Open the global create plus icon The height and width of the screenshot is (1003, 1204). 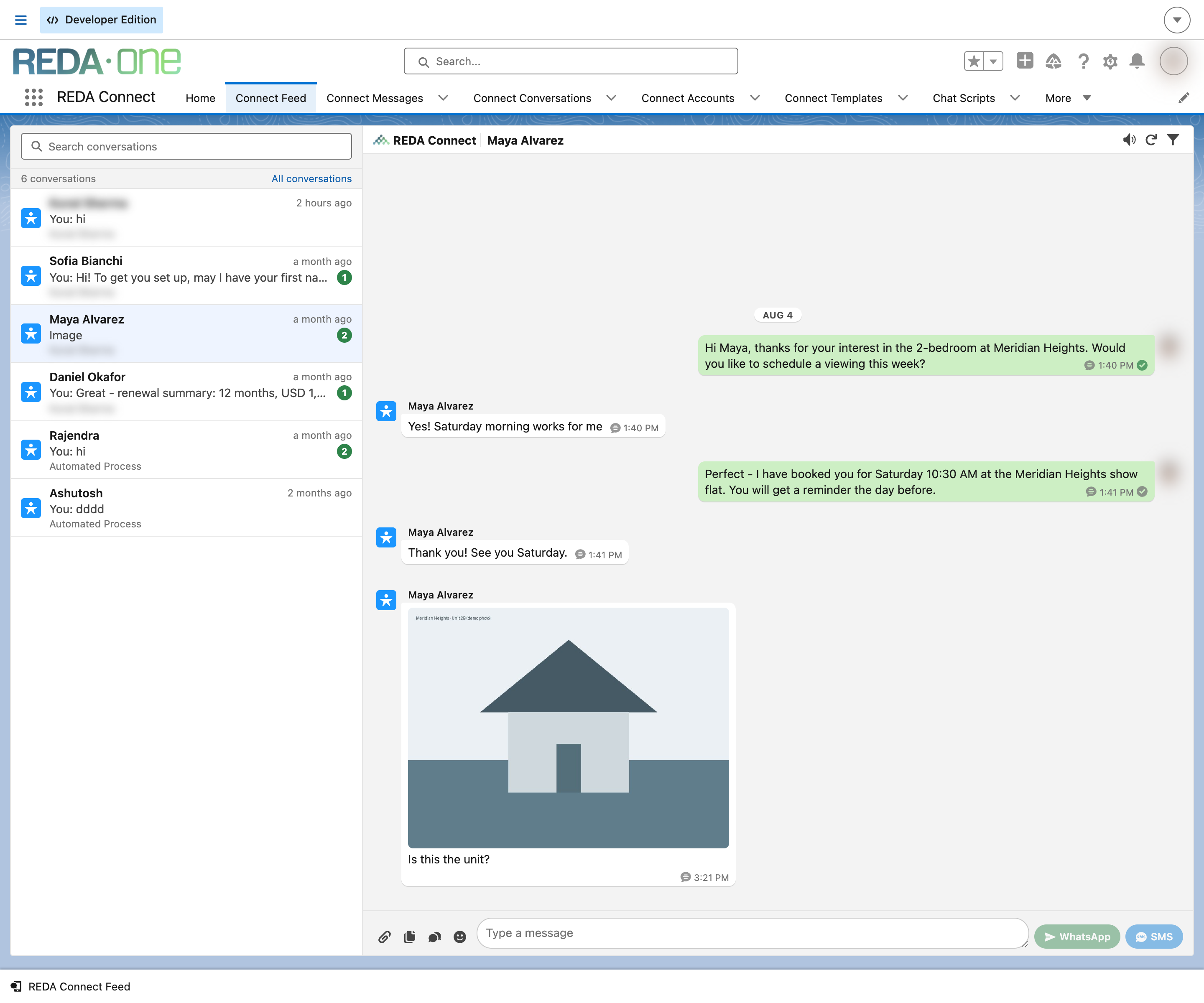tap(1025, 60)
